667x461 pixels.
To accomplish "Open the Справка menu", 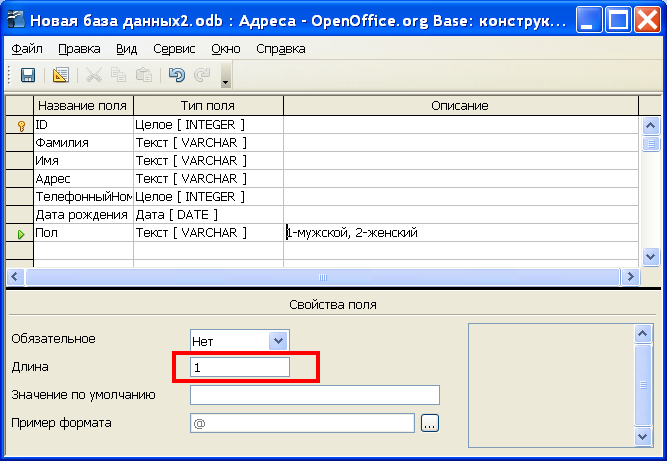I will tap(280, 49).
